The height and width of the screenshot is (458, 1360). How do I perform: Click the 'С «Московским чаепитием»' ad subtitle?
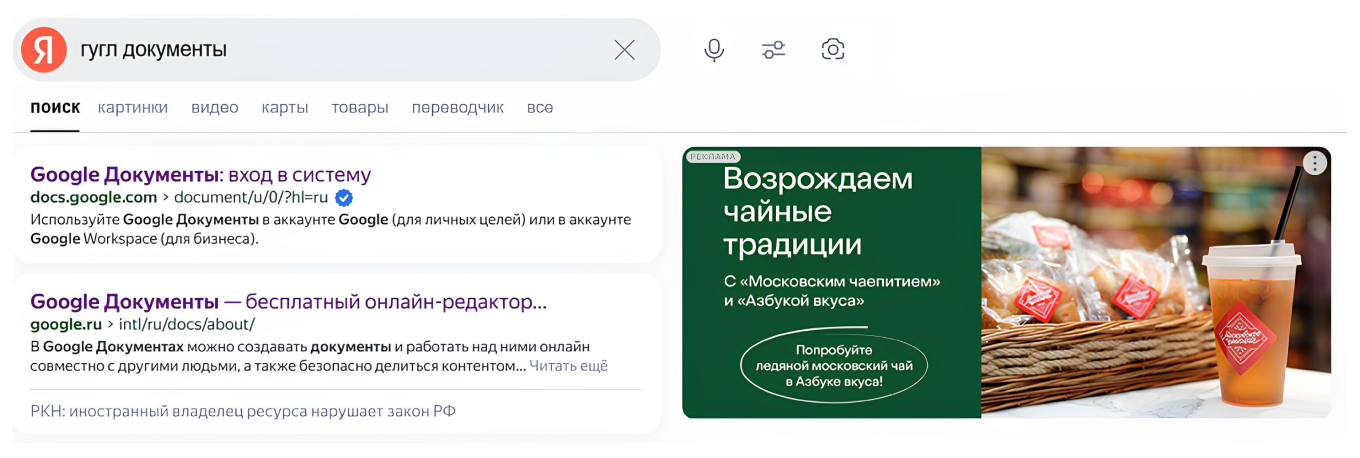click(831, 290)
